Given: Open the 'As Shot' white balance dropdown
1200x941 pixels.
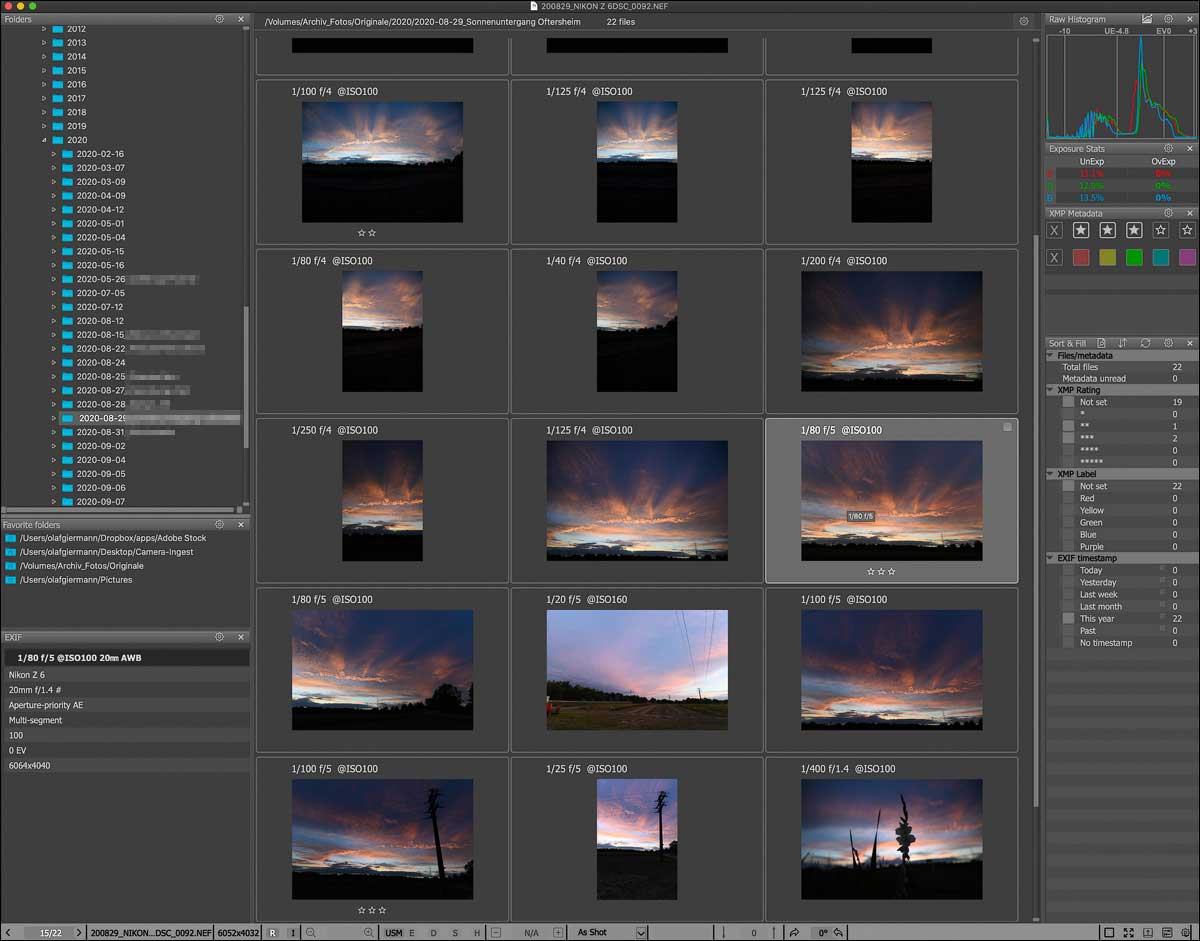Looking at the screenshot, I should [x=641, y=932].
